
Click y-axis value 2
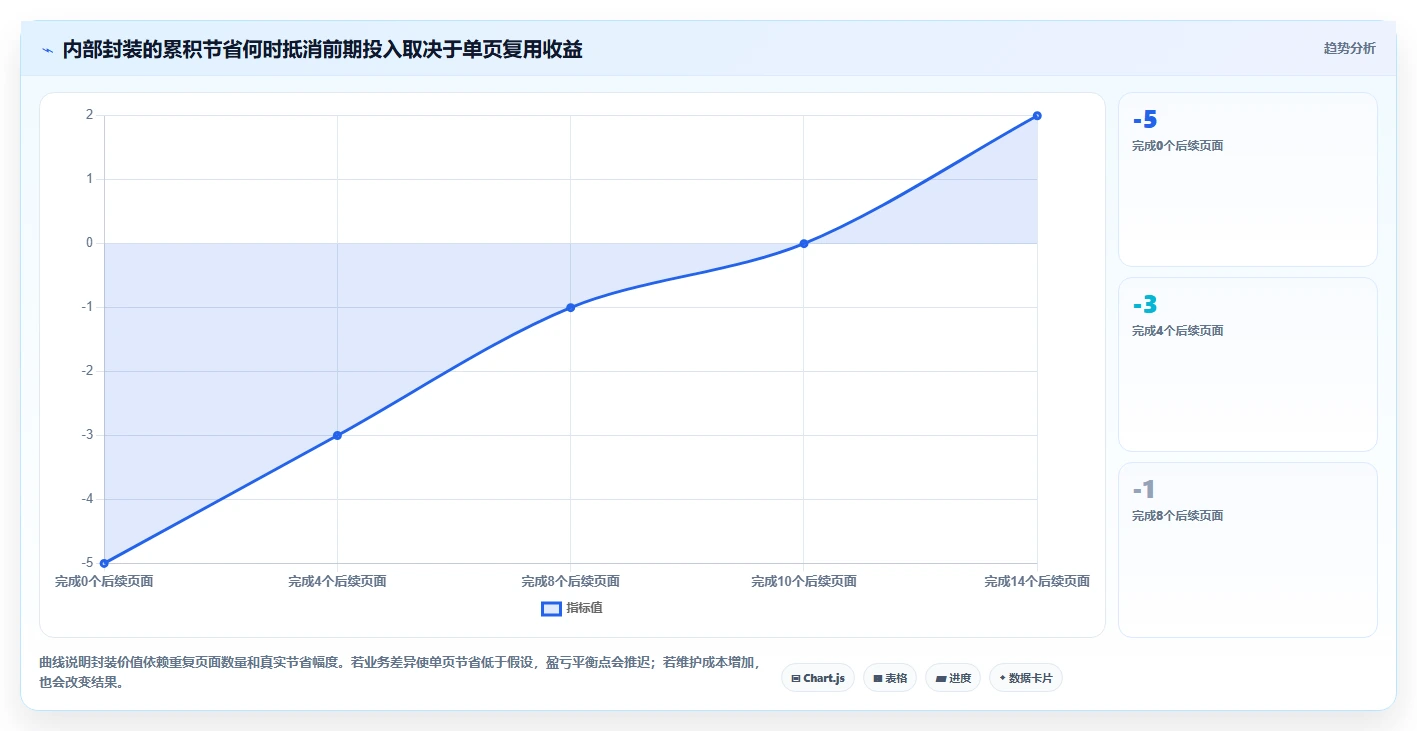pos(89,115)
